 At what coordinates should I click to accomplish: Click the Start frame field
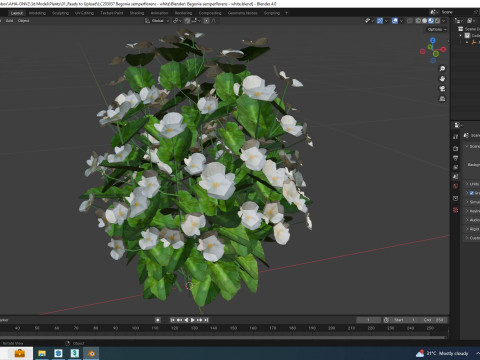[x=405, y=320]
